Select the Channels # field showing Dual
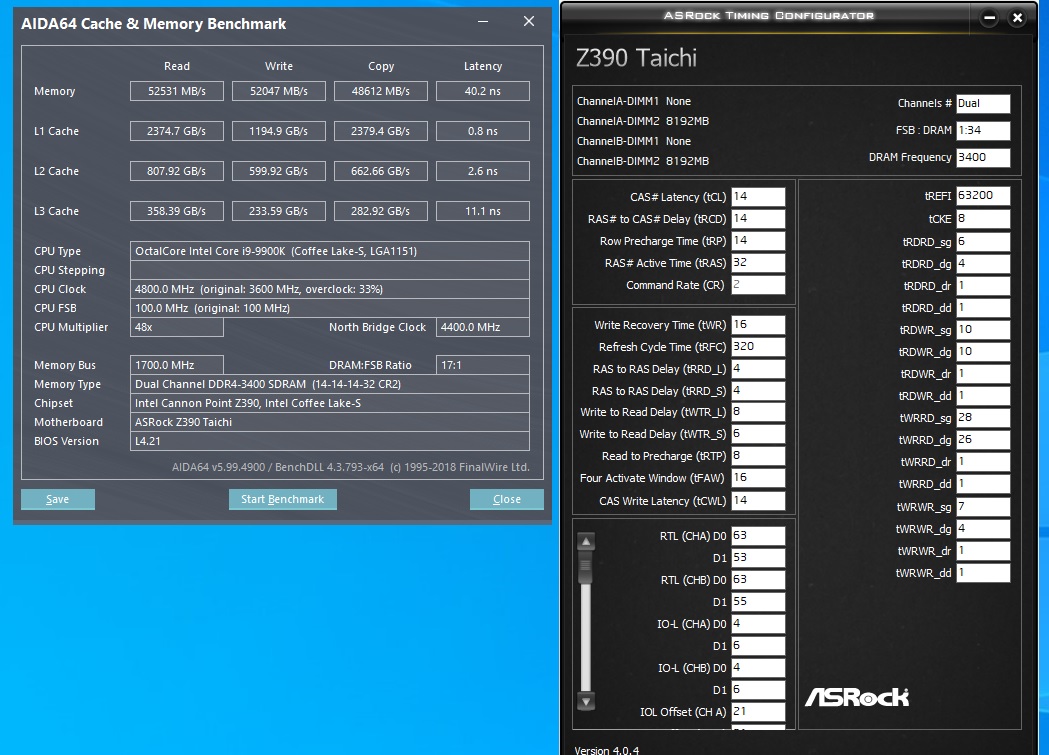Image resolution: width=1049 pixels, height=755 pixels. coord(983,104)
